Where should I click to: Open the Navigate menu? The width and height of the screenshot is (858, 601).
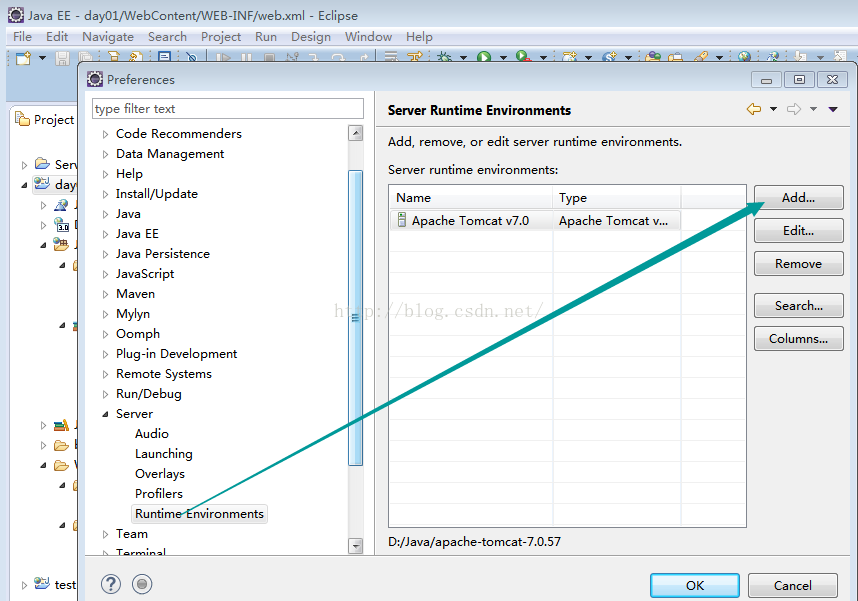[x=108, y=37]
